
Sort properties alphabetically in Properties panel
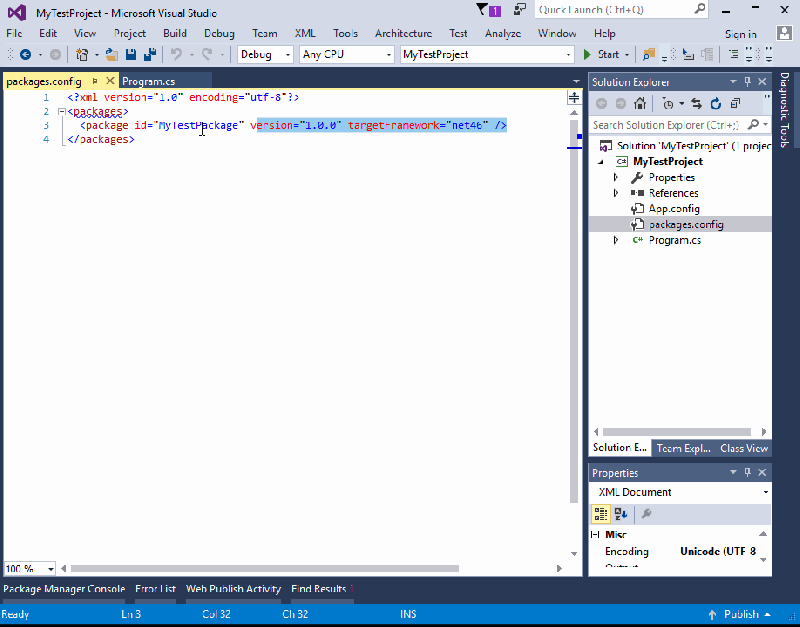(622, 514)
